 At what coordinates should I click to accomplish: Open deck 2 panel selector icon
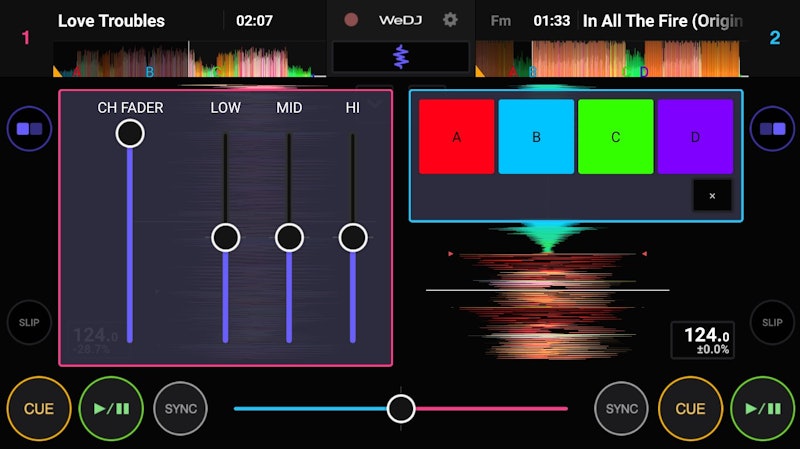point(772,129)
